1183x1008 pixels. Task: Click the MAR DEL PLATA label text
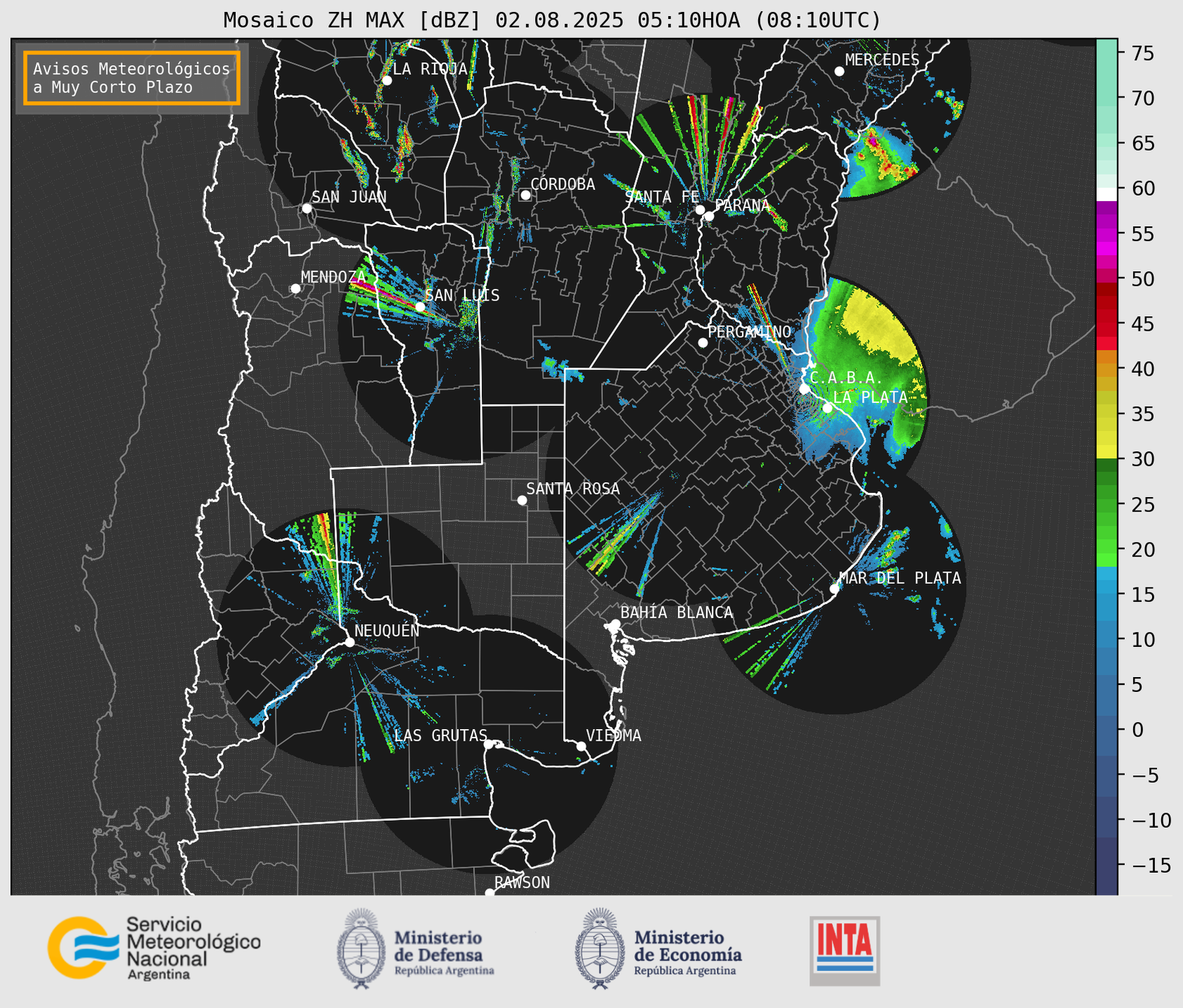(900, 578)
